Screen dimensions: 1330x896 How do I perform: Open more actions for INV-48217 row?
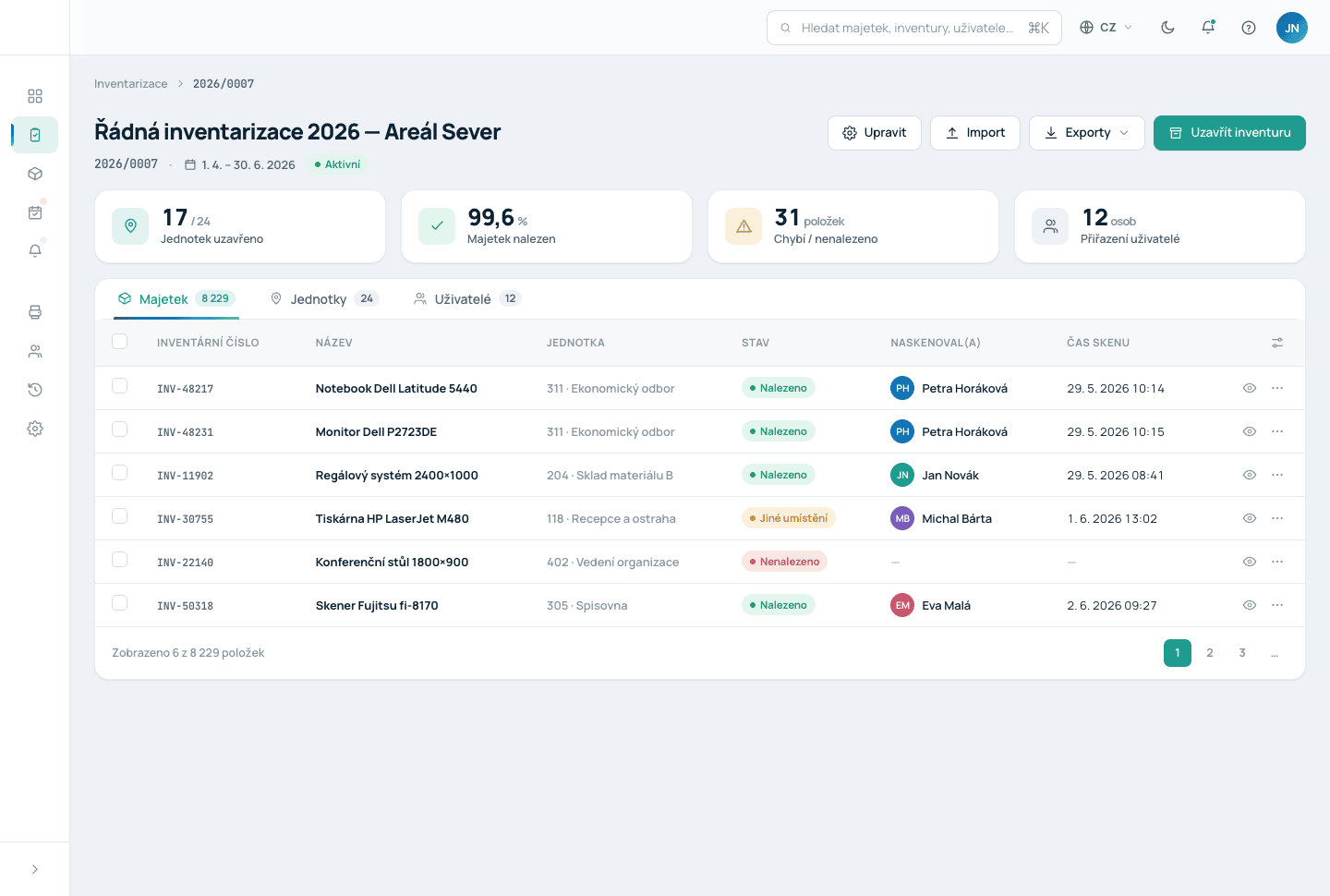1277,388
